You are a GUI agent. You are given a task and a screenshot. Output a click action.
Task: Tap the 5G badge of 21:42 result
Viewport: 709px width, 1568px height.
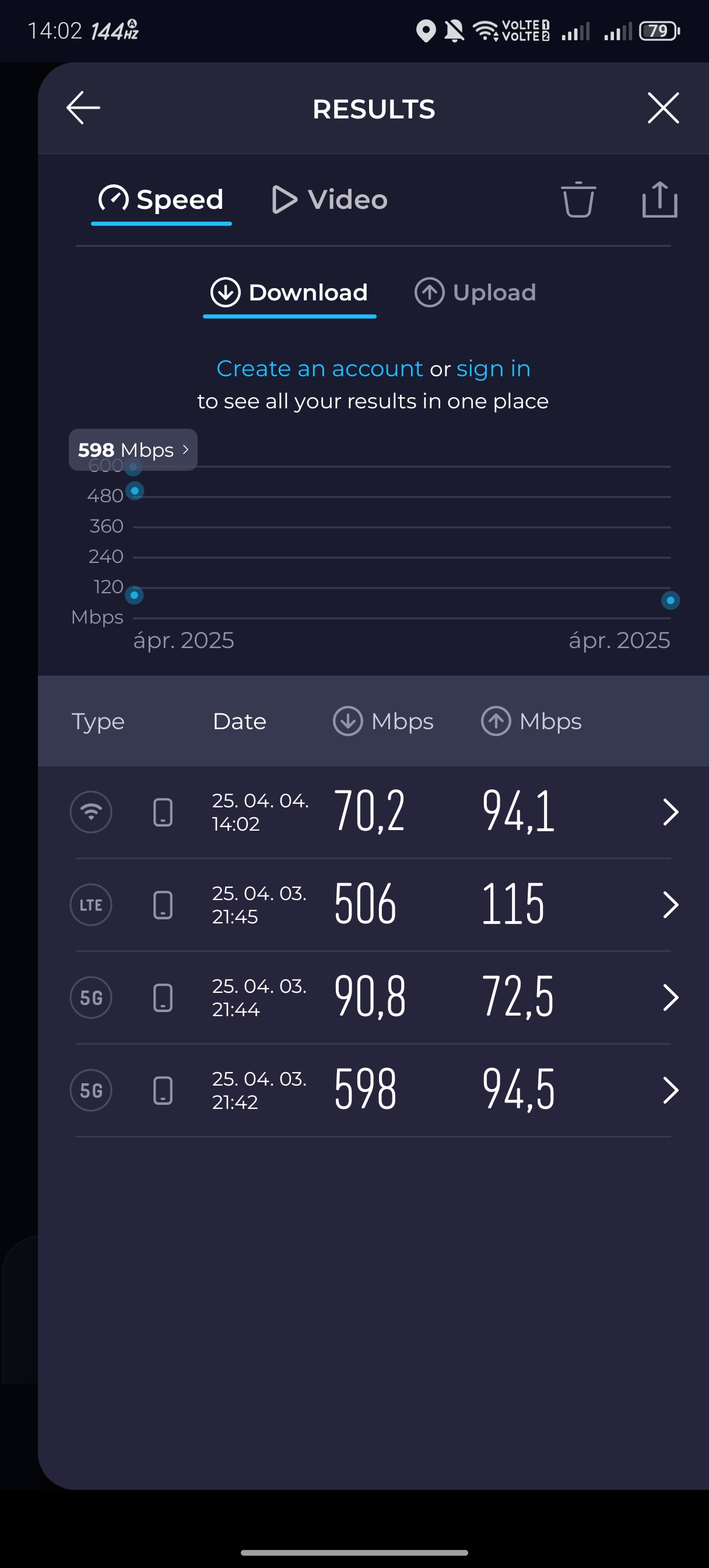click(92, 1090)
